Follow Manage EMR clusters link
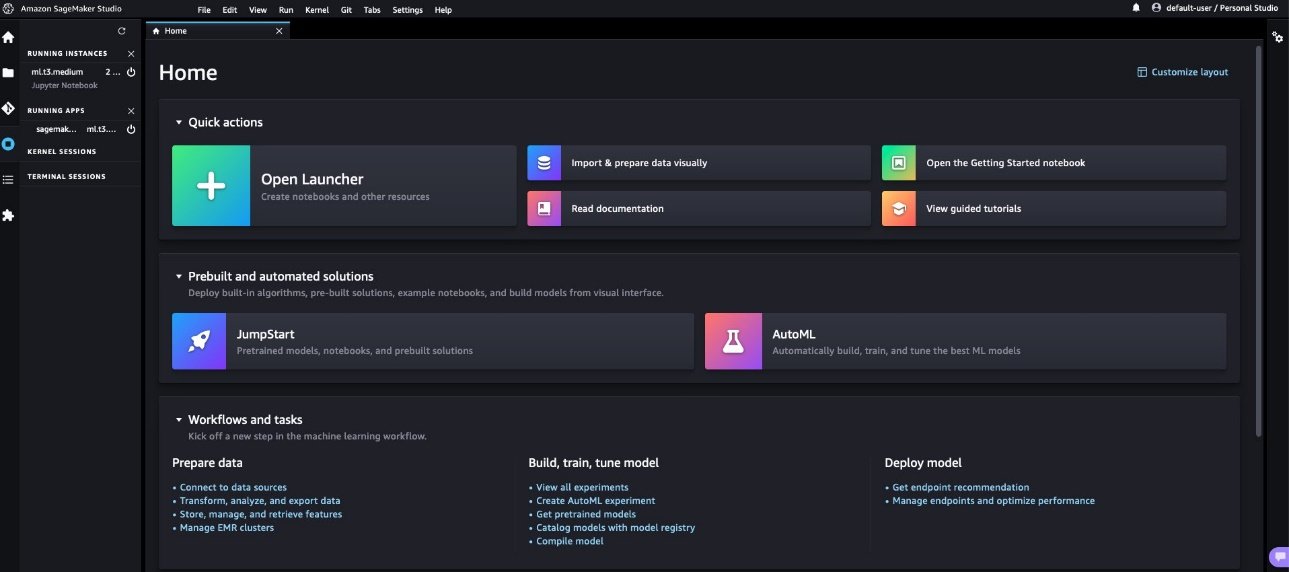 coord(227,528)
